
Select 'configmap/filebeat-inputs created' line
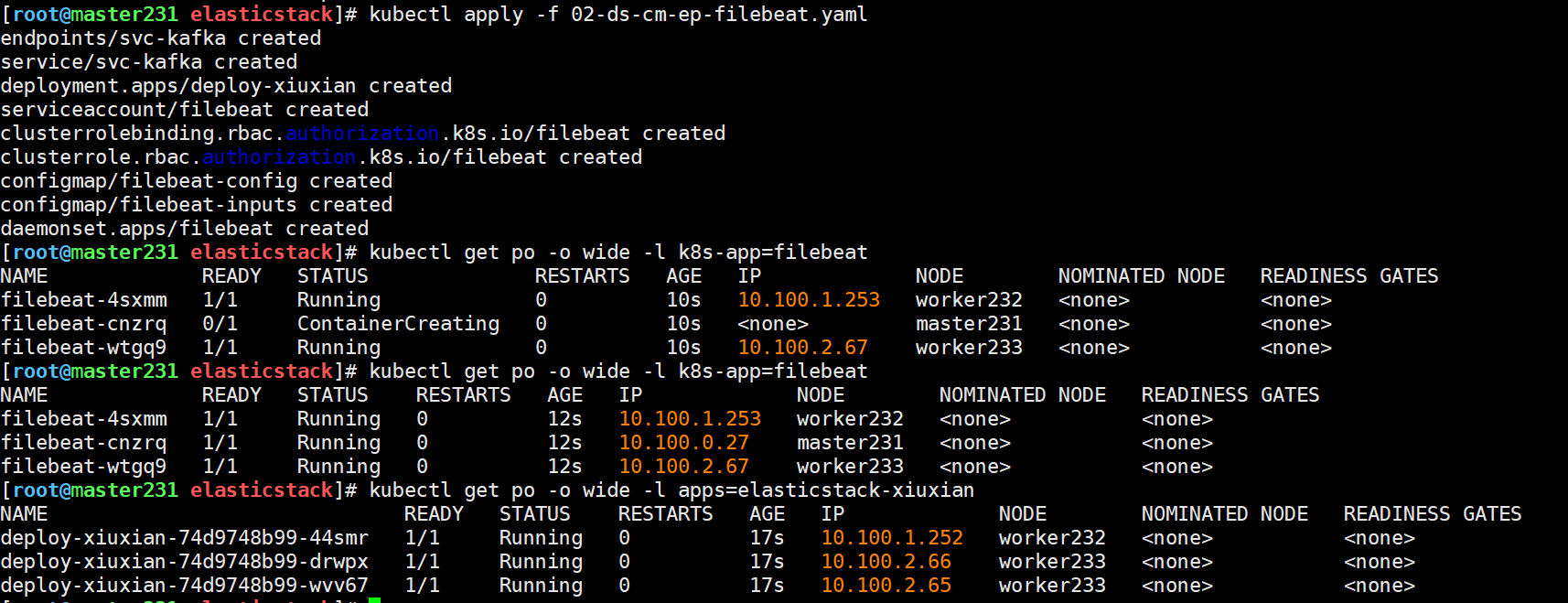(197, 205)
